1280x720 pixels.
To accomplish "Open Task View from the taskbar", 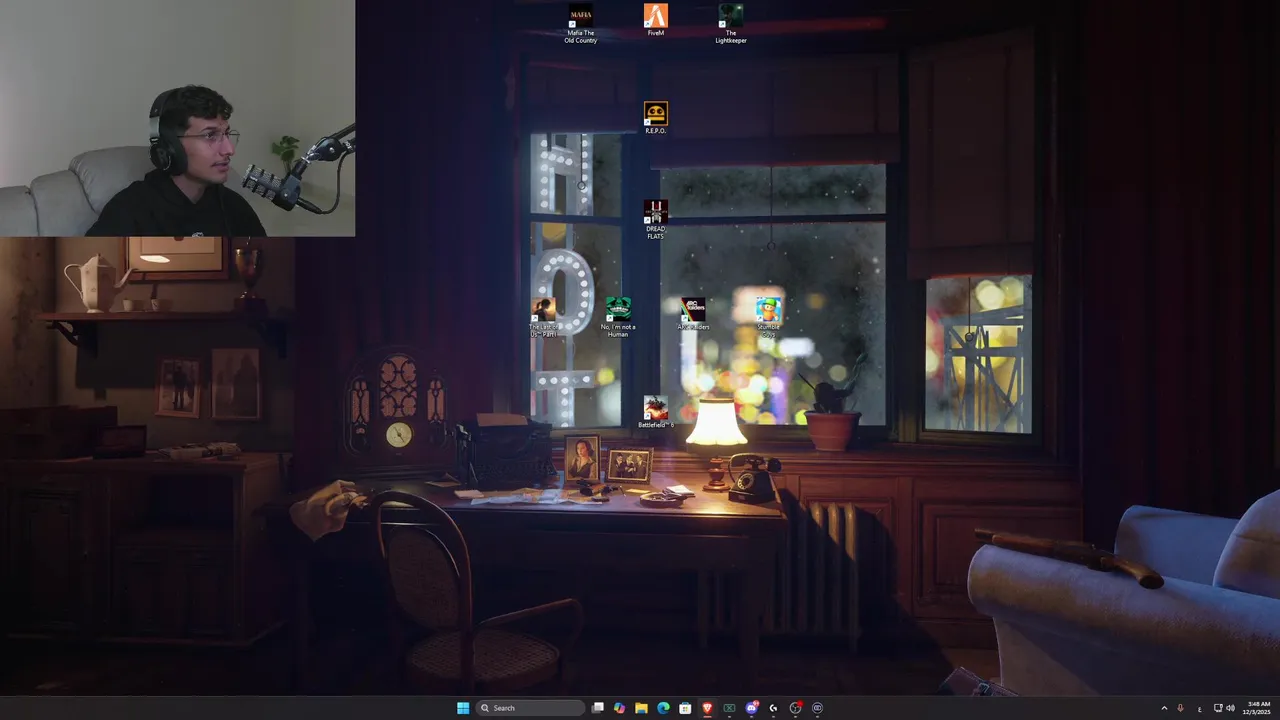I will (598, 708).
